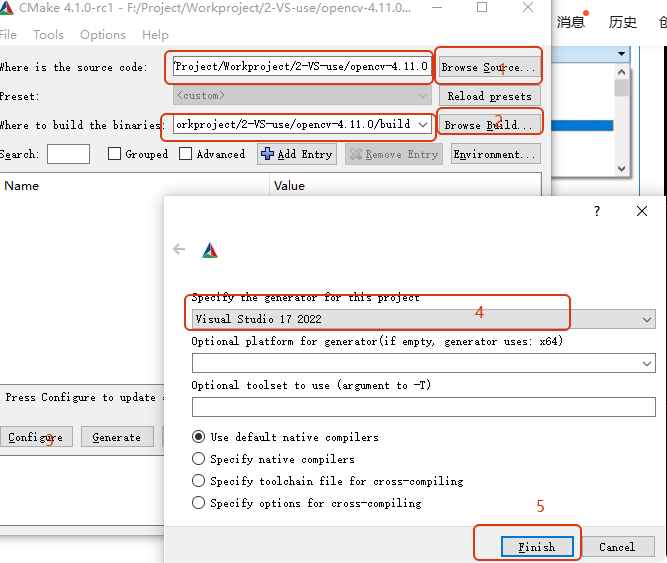Viewport: 667px width, 563px height.
Task: Click Finish in the generator dialog
Action: coord(537,546)
